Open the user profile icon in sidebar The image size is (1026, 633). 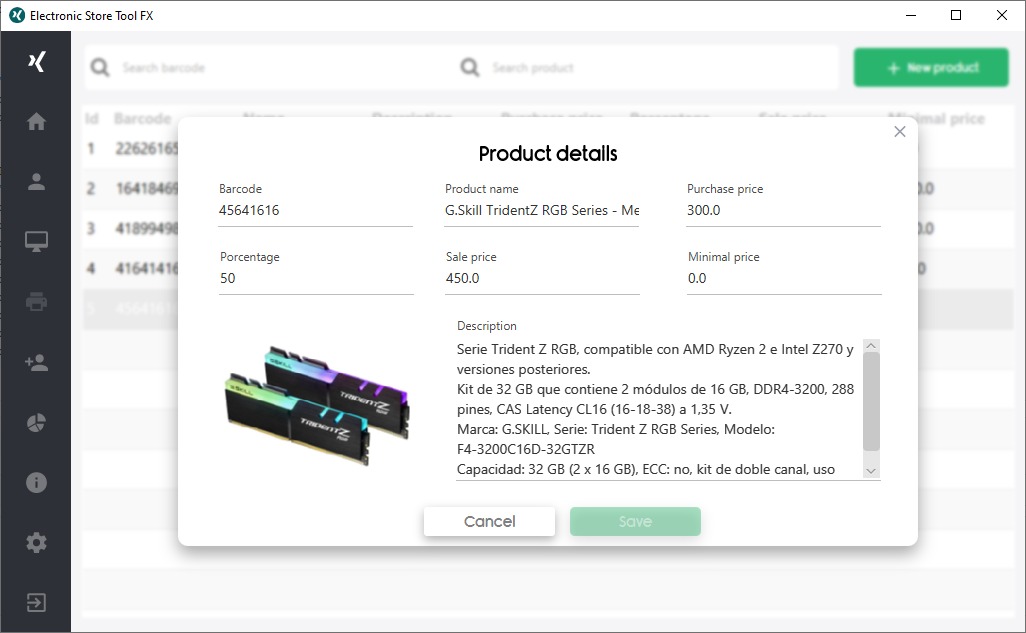36,181
